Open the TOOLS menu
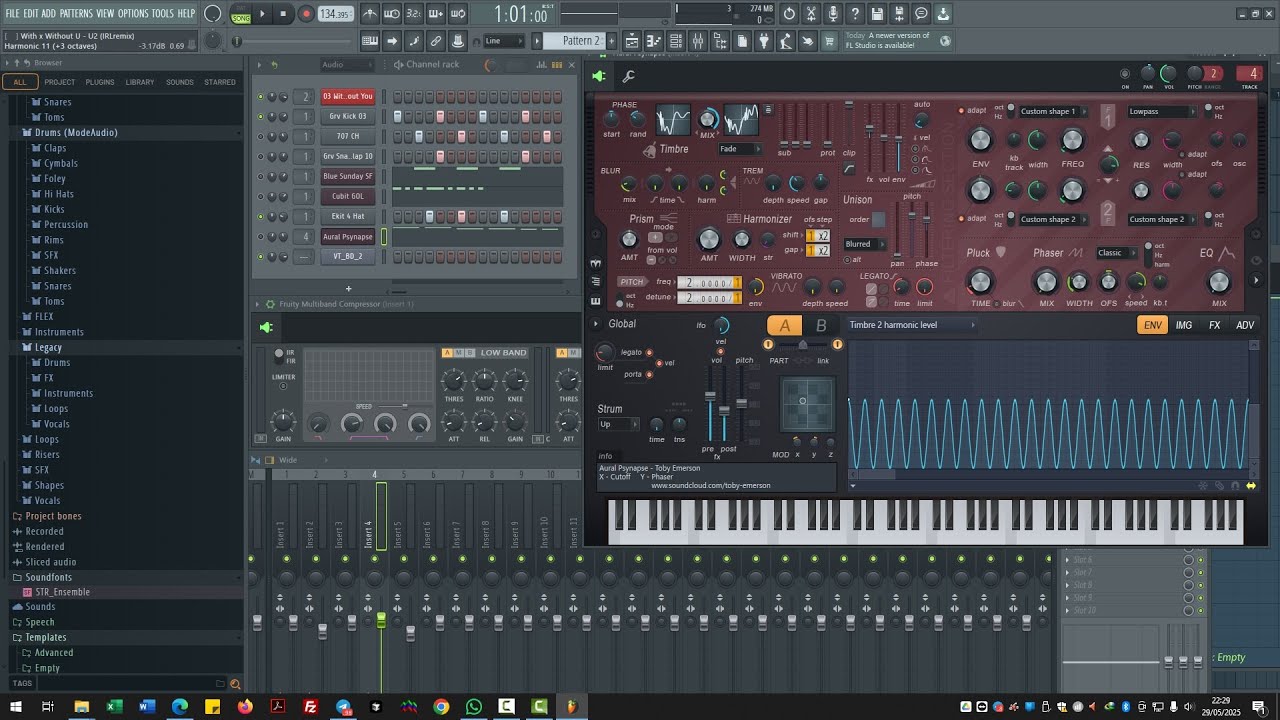1280x720 pixels. [163, 13]
